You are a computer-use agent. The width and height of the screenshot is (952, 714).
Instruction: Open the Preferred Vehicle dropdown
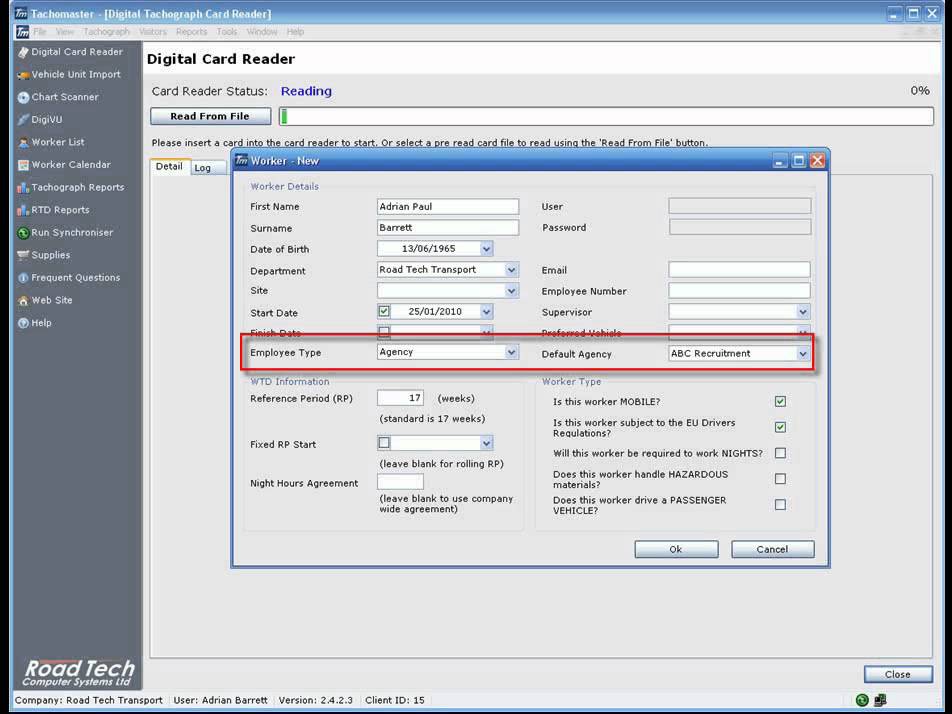coord(803,333)
